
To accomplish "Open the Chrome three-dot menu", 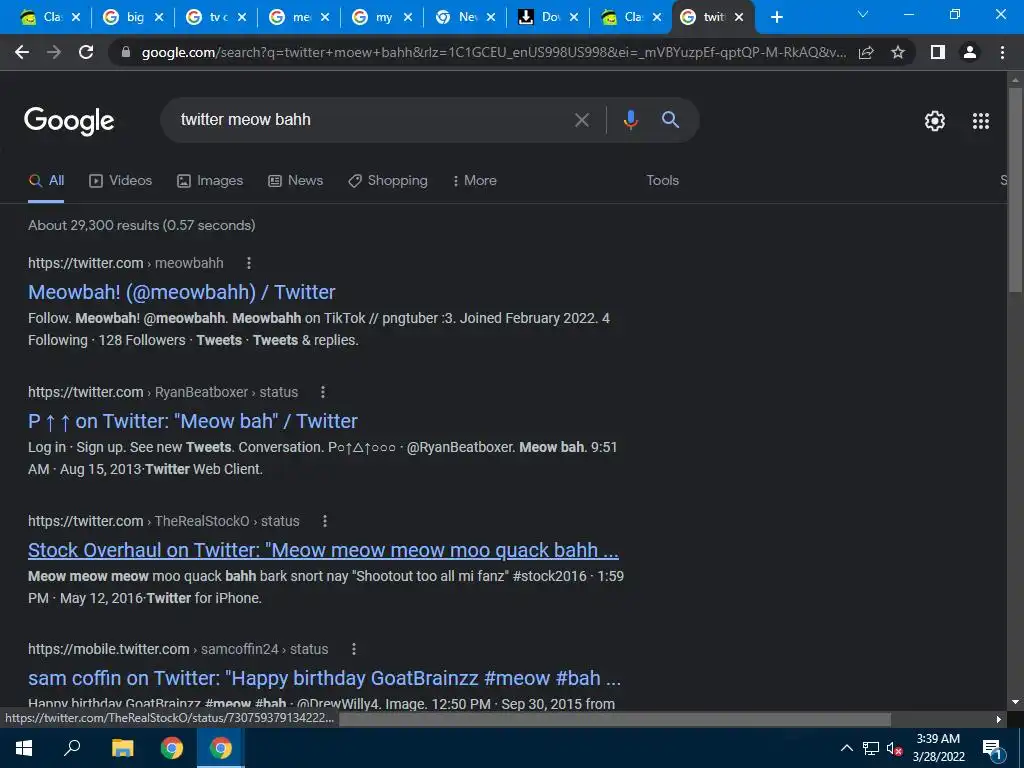I will [1002, 52].
